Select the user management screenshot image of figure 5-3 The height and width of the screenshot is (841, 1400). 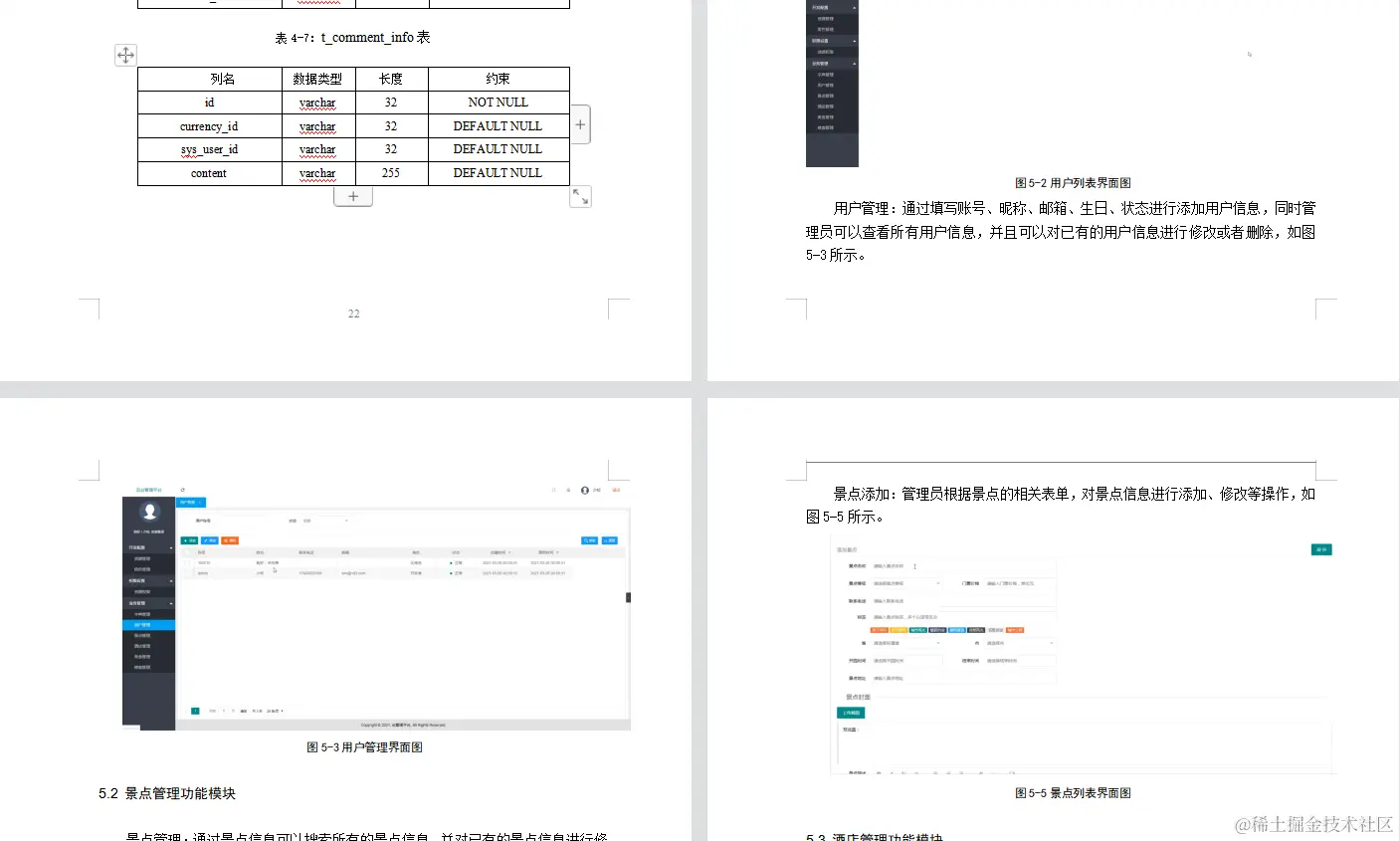coord(376,607)
